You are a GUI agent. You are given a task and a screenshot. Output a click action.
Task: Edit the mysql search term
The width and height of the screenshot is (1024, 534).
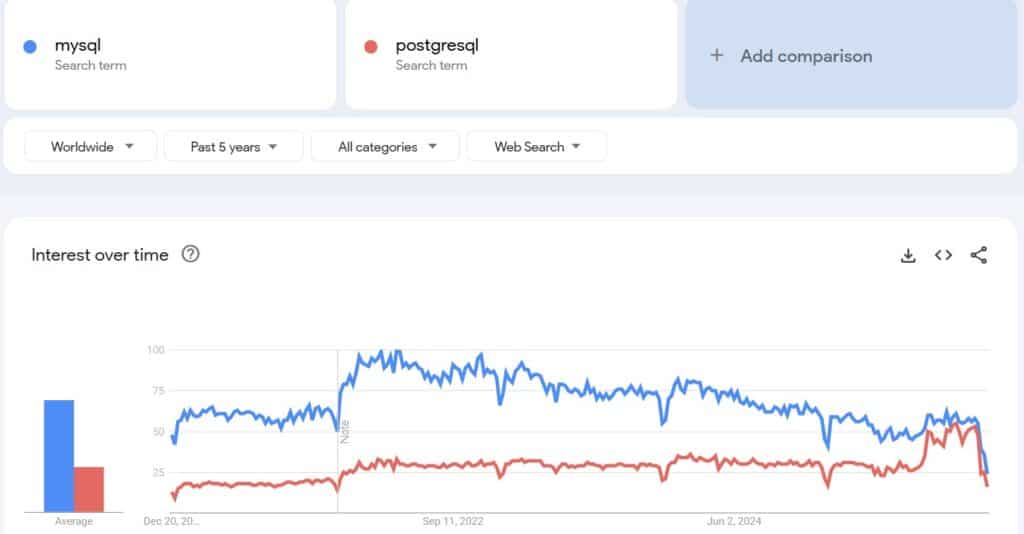pos(78,45)
